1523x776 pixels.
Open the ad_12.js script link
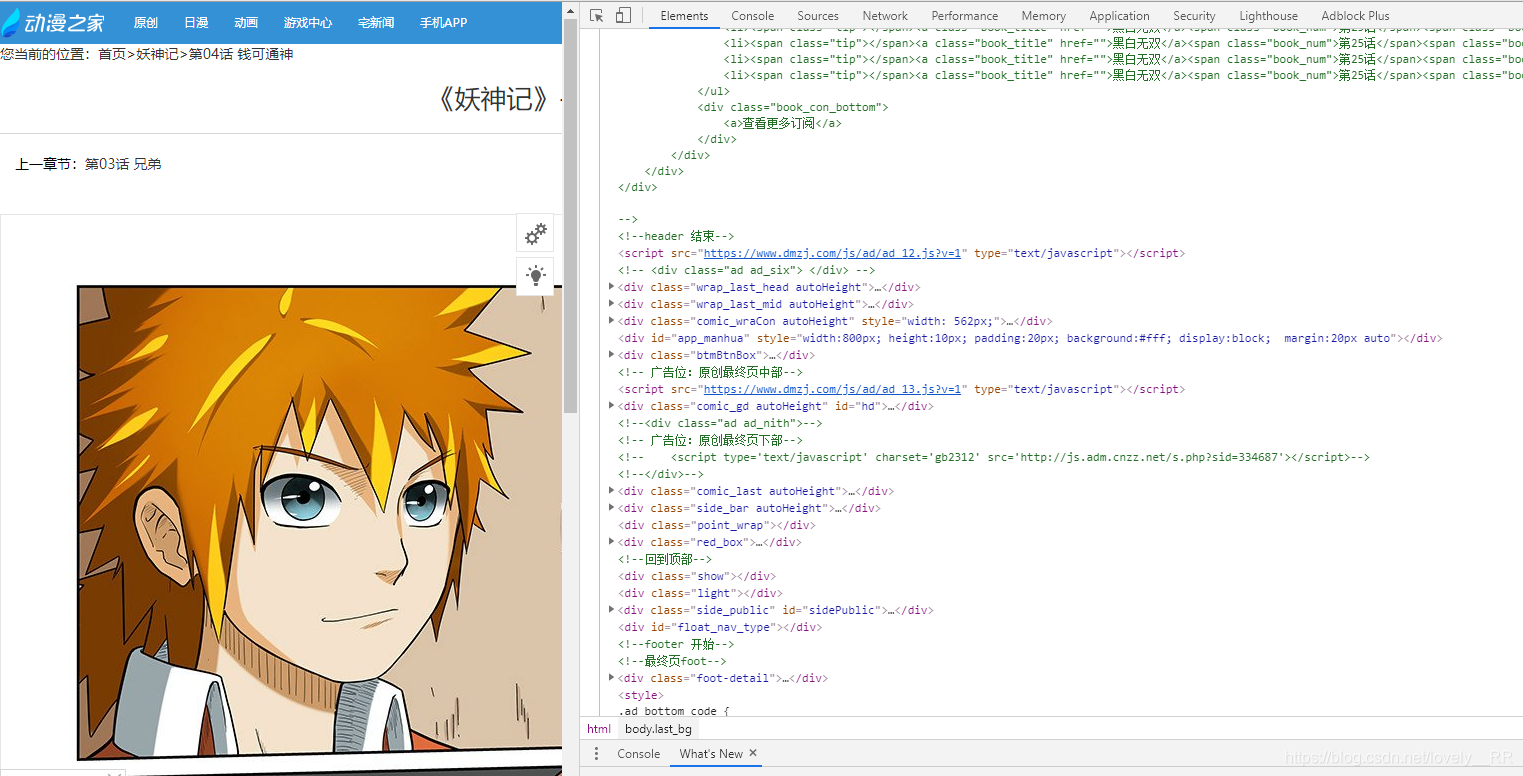(832, 253)
